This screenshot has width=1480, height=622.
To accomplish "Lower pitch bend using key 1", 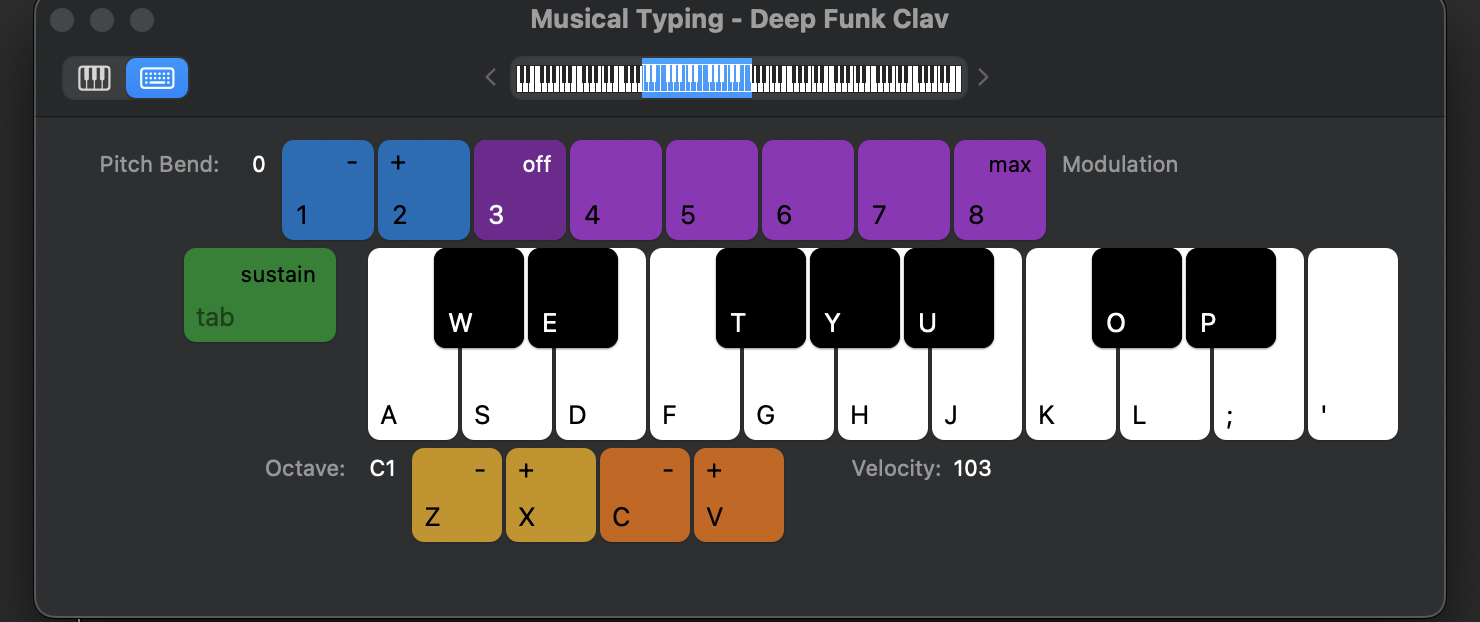I will coord(328,190).
